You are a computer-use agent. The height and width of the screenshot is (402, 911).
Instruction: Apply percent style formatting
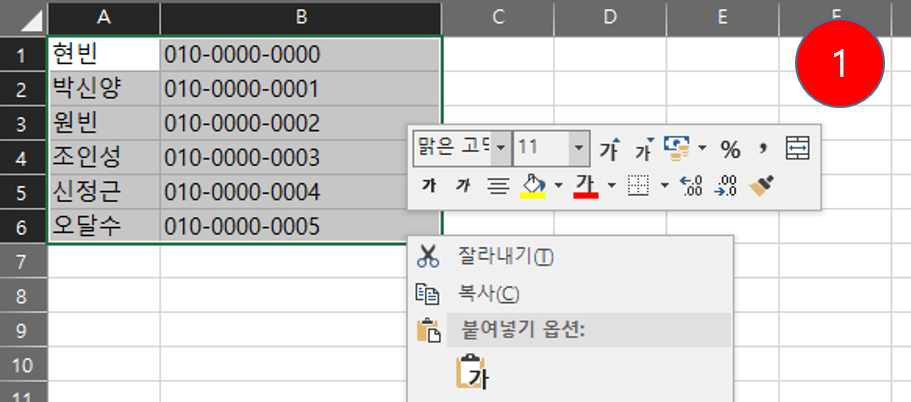coord(730,149)
